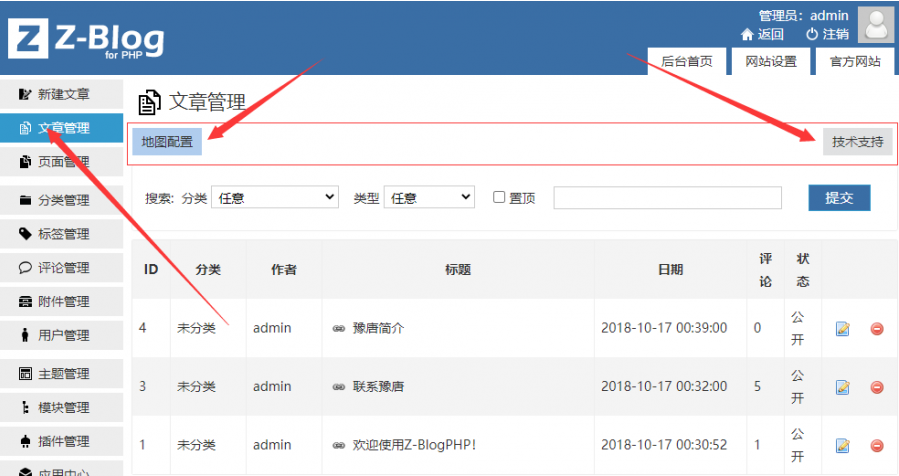The height and width of the screenshot is (476, 899).
Task: Click the red delete icon for 豫唐简介
Action: click(x=877, y=328)
